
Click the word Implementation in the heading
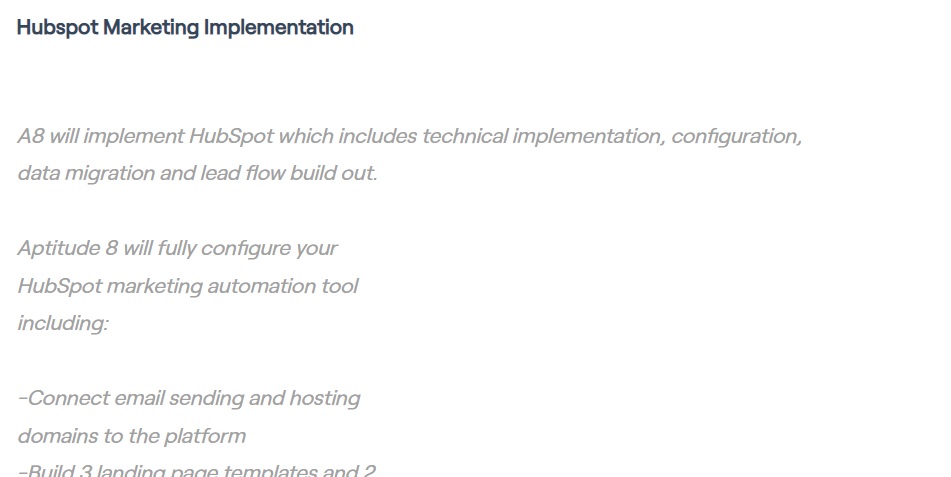point(278,28)
